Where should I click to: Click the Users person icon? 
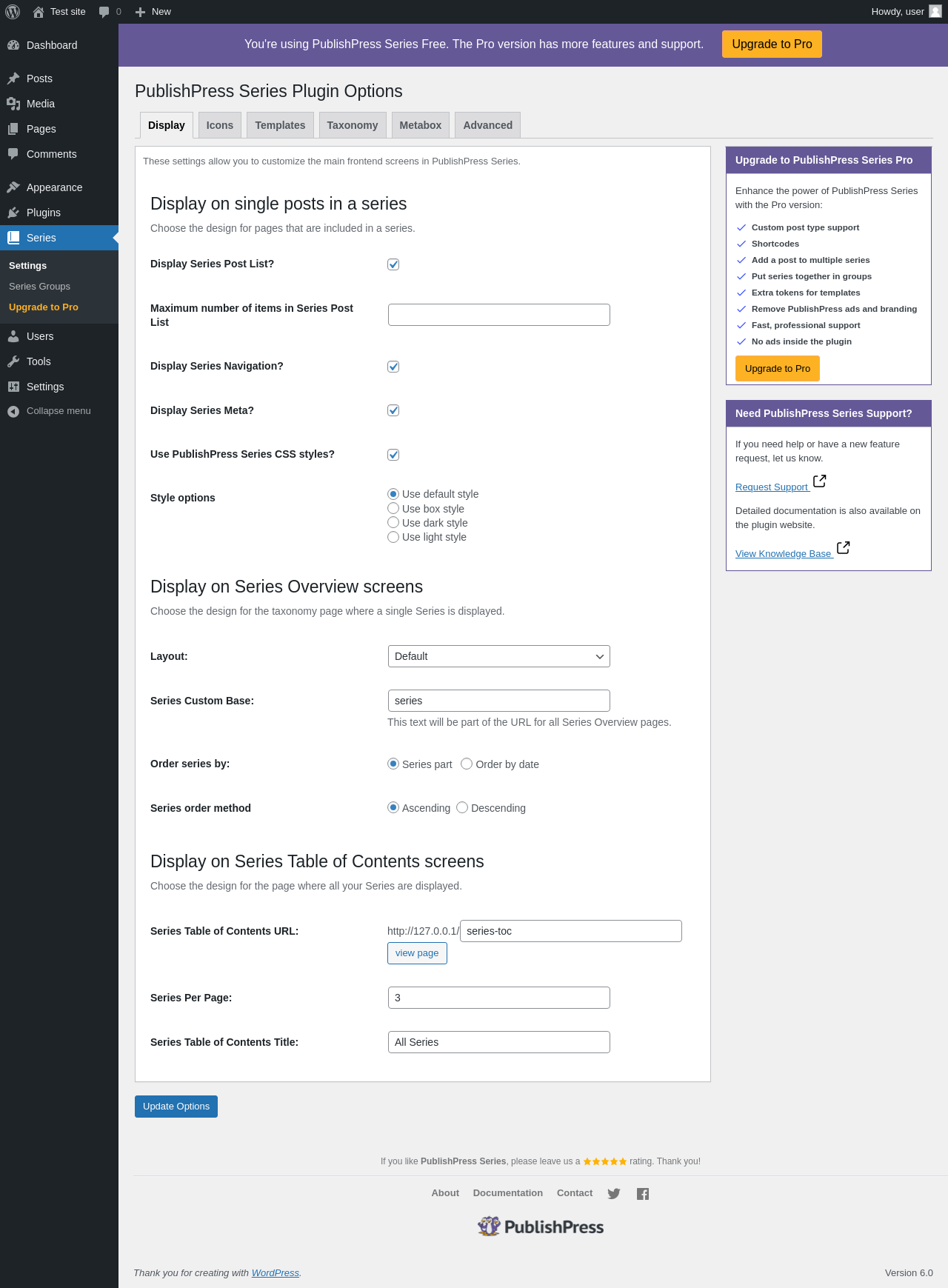(13, 336)
